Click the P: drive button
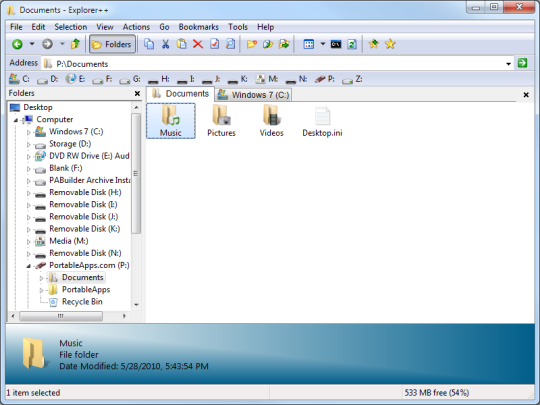The height and width of the screenshot is (405, 540). (x=324, y=79)
